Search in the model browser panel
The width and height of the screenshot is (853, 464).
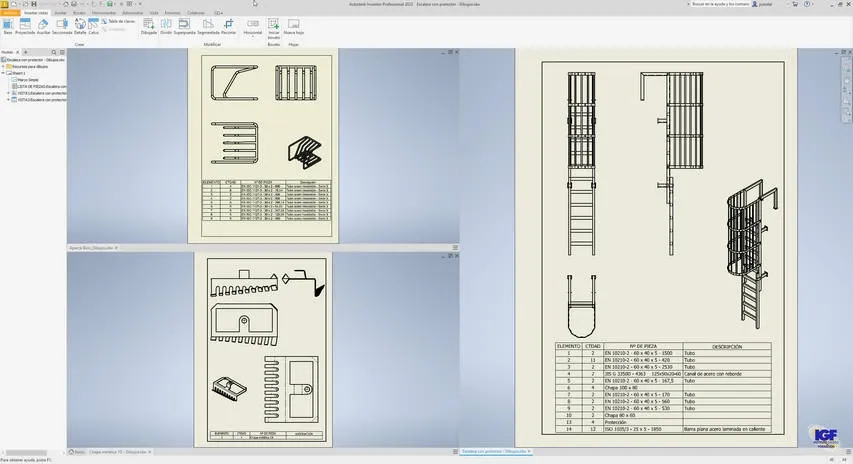coord(54,52)
